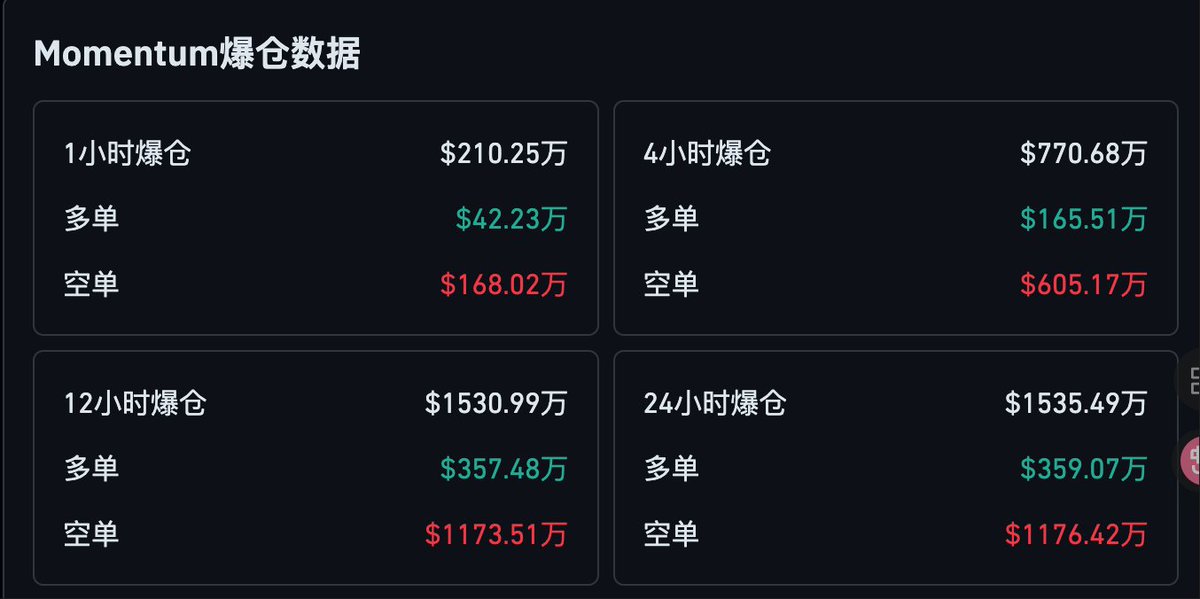The image size is (1200, 599).
Task: Click the 4-hour total $770.68万
Action: [1083, 154]
